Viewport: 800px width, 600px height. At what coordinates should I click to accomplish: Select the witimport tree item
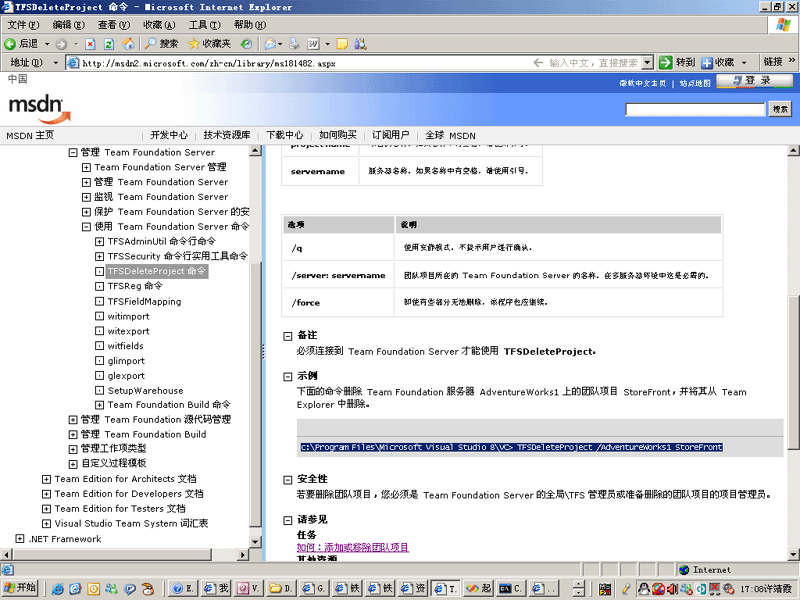pos(128,316)
